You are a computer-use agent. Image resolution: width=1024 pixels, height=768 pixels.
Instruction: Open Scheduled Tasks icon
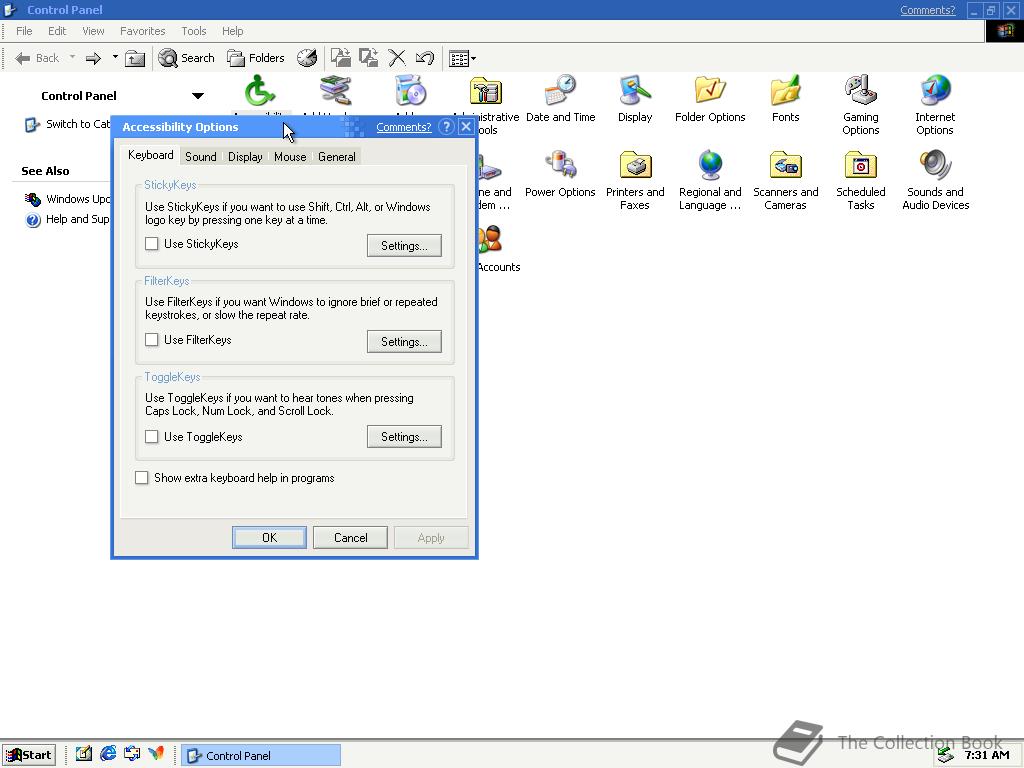pos(860,180)
